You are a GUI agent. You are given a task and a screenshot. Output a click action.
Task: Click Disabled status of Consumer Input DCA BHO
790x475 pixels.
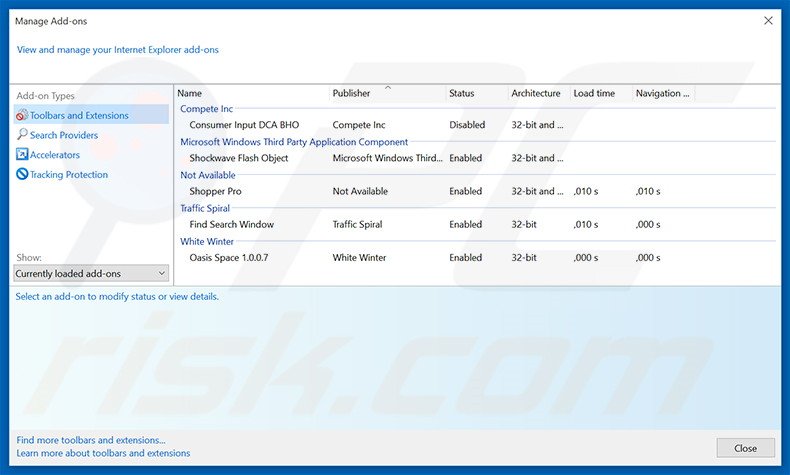[x=467, y=125]
